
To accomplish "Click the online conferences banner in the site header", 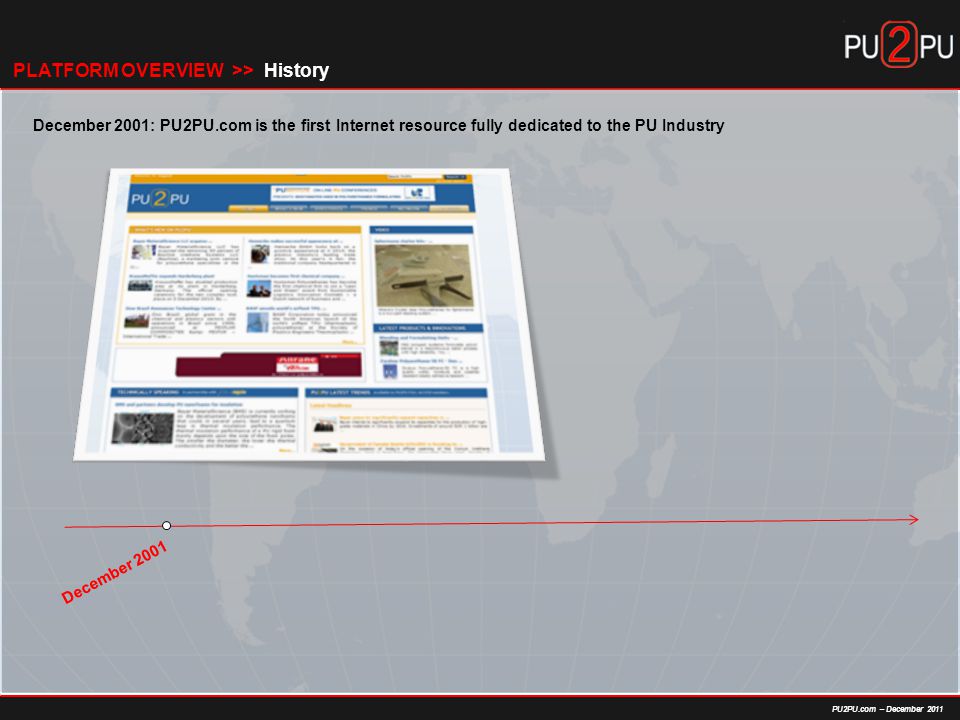I will point(353,193).
